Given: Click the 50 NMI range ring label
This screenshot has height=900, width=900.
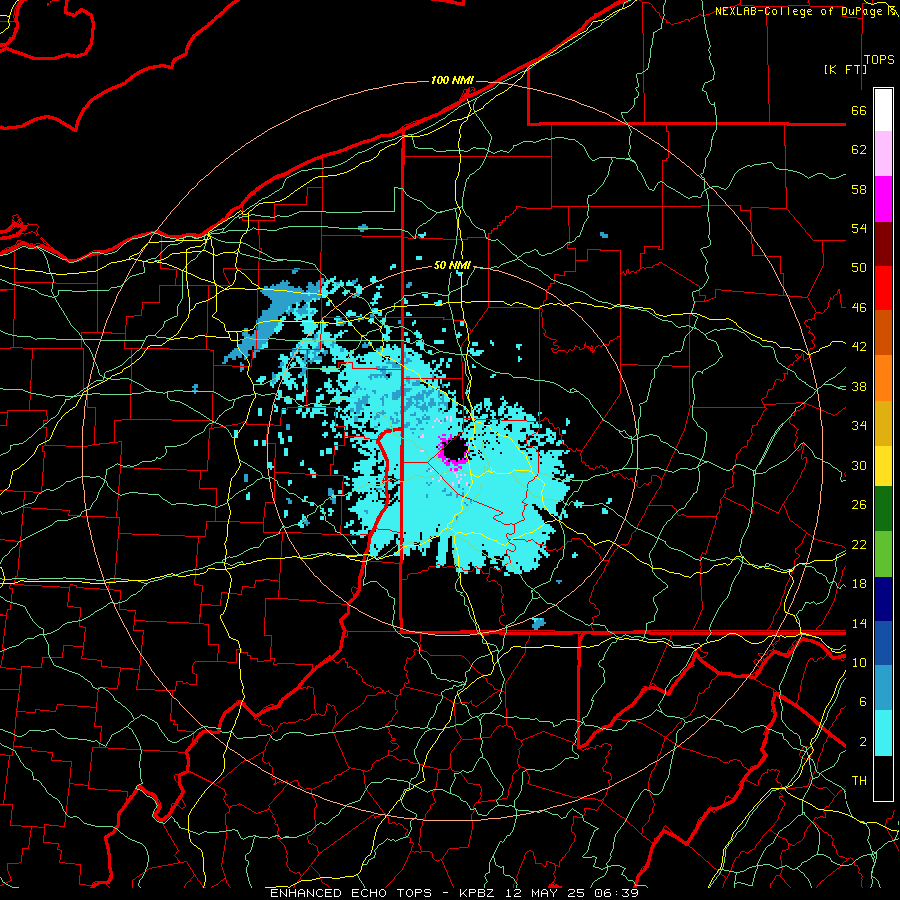Looking at the screenshot, I should (x=452, y=265).
